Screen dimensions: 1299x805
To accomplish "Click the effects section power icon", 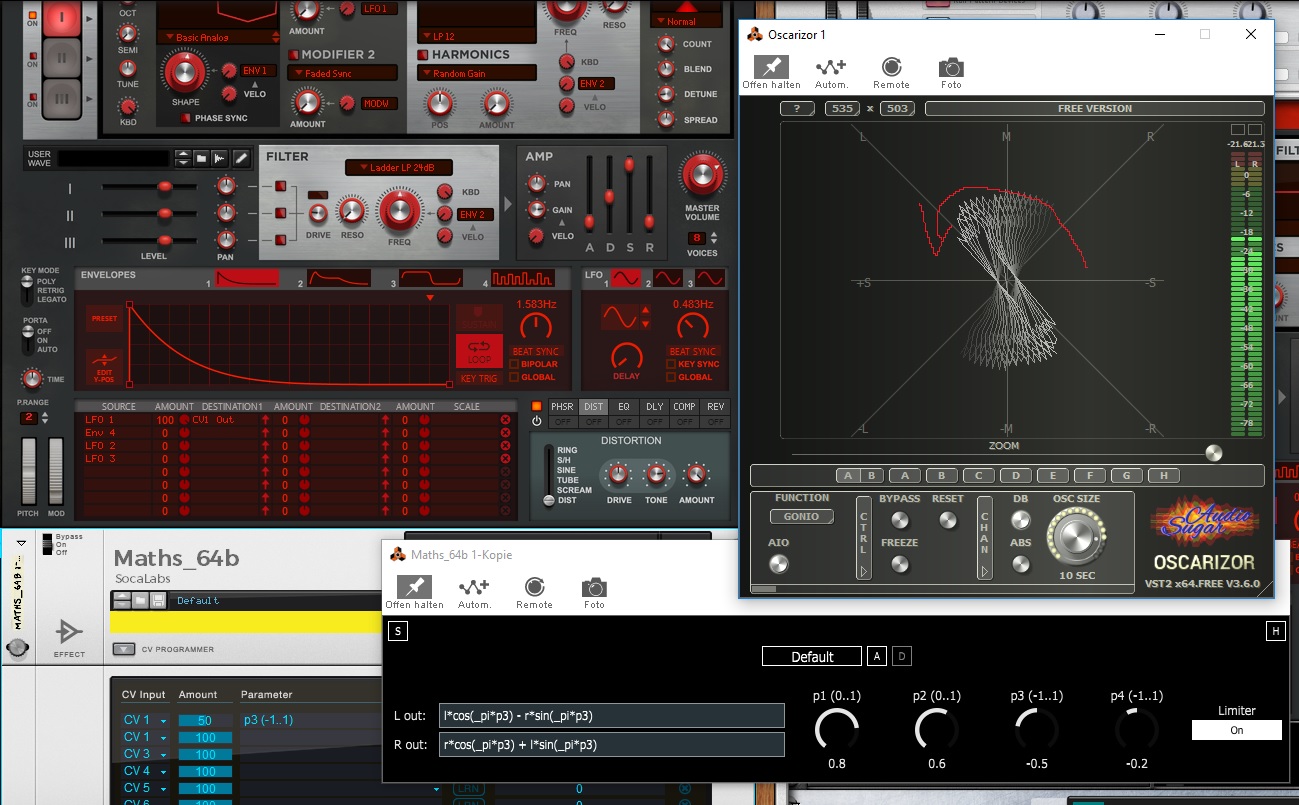I will pos(537,421).
